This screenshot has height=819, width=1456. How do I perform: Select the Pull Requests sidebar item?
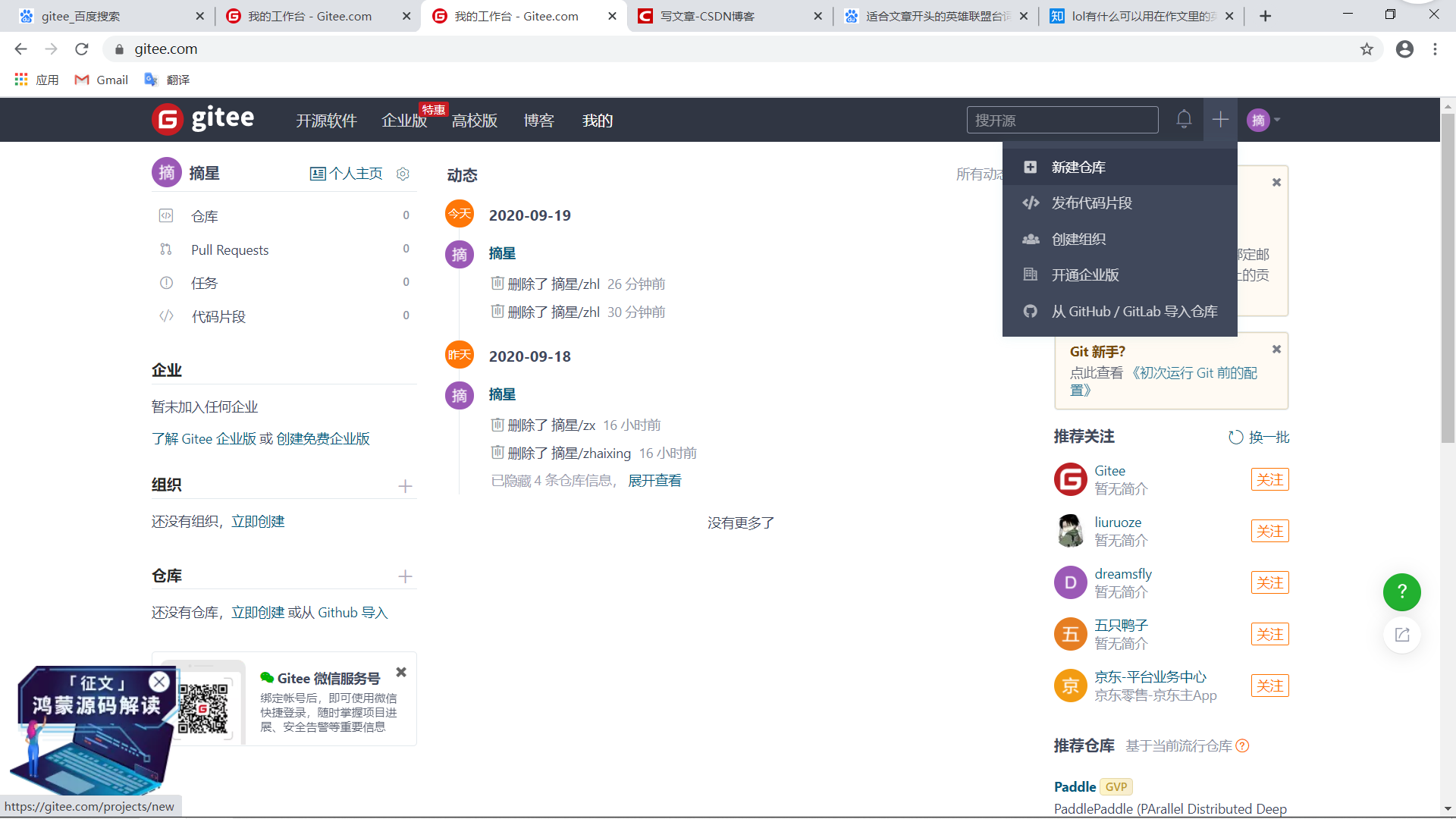click(x=230, y=249)
